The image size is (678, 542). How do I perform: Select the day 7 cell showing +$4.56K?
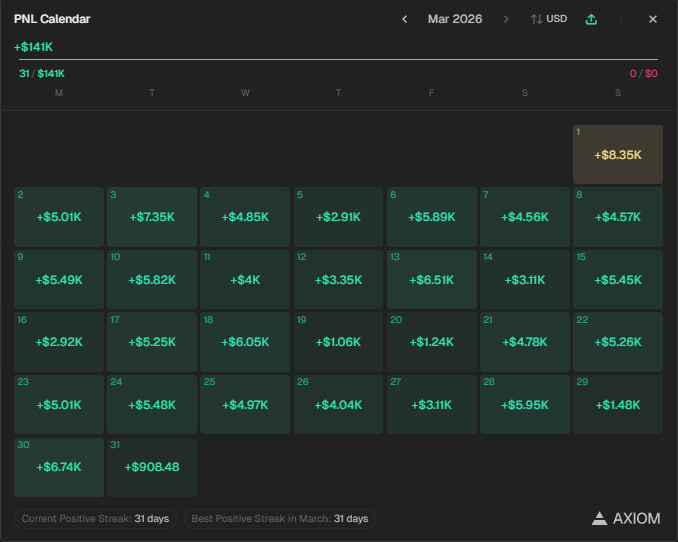524,217
